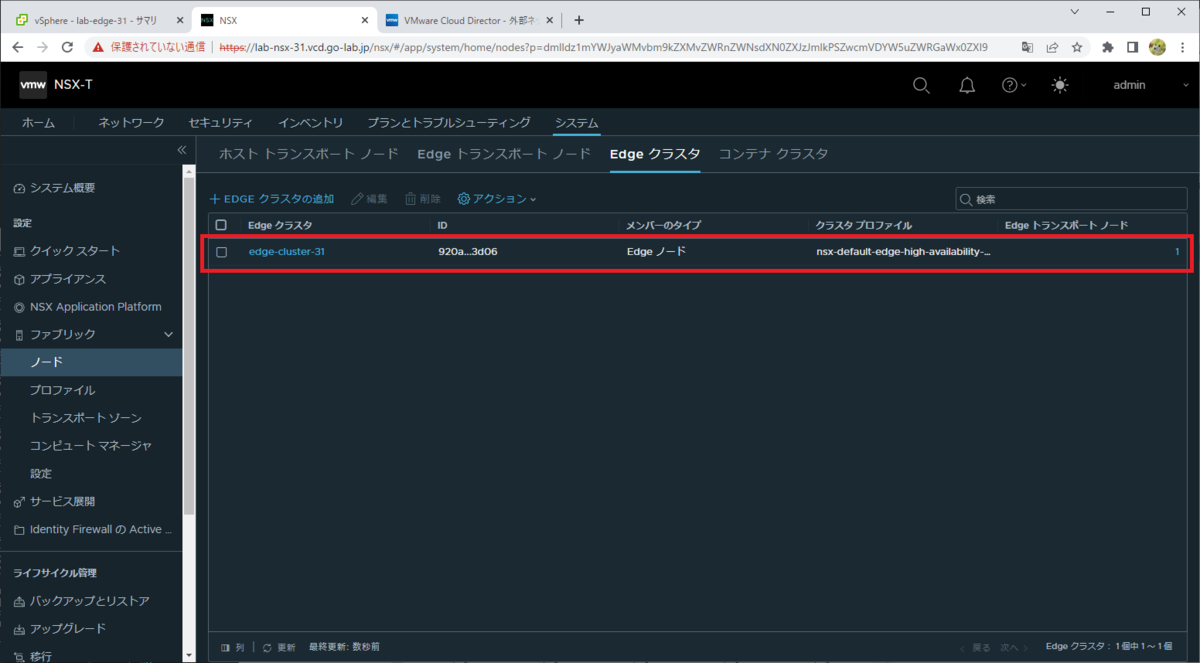Open バックアップとリストア in sidebar
The width and height of the screenshot is (1200, 663).
pyautogui.click(x=89, y=601)
